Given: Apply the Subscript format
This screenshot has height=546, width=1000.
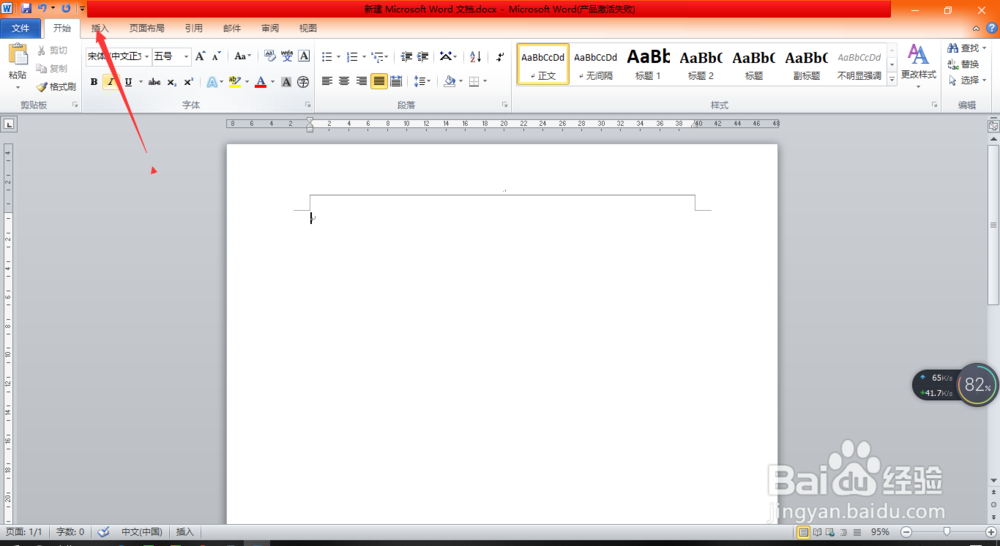Looking at the screenshot, I should coord(172,82).
